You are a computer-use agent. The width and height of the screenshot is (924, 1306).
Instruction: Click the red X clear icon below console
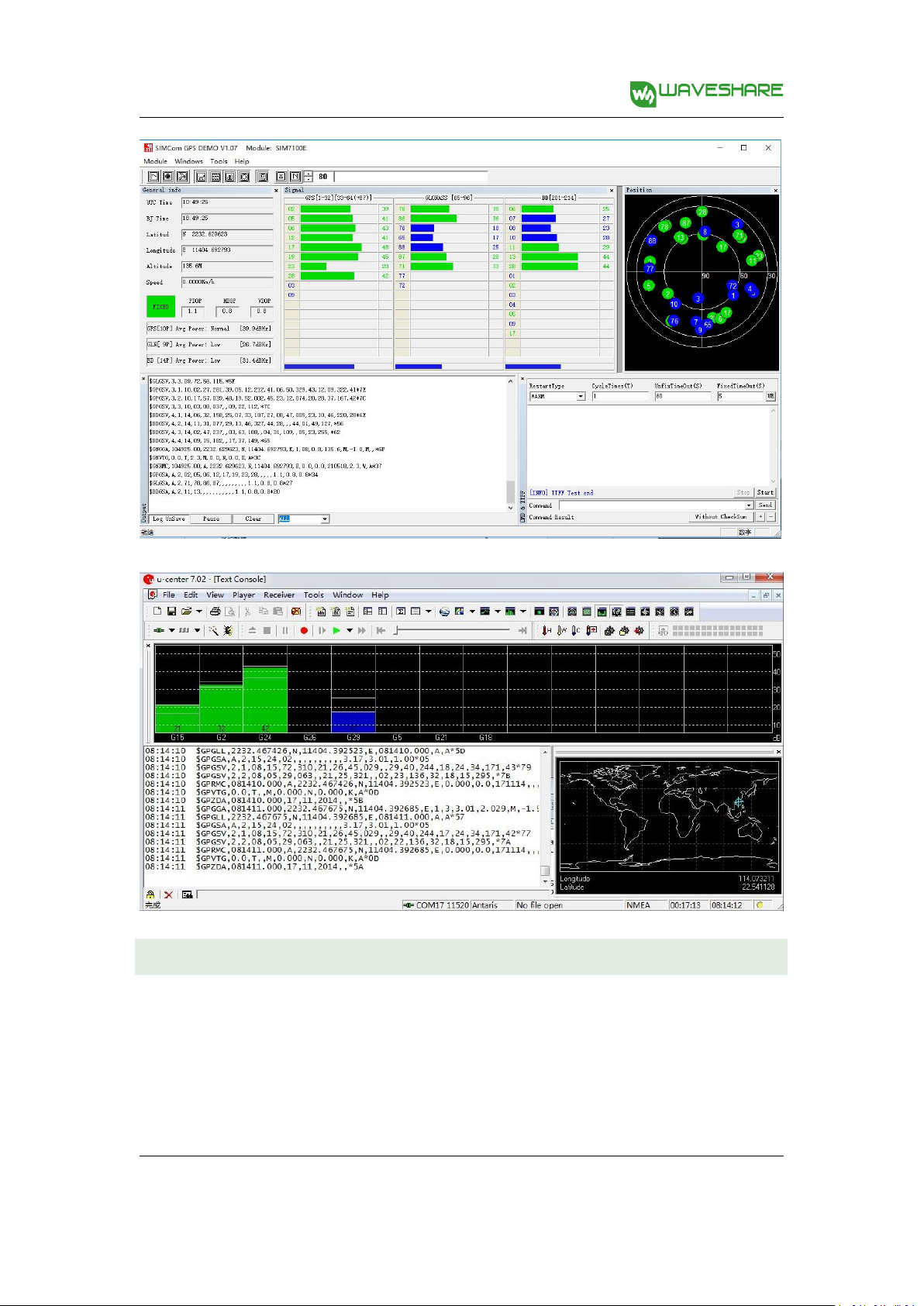pyautogui.click(x=168, y=894)
